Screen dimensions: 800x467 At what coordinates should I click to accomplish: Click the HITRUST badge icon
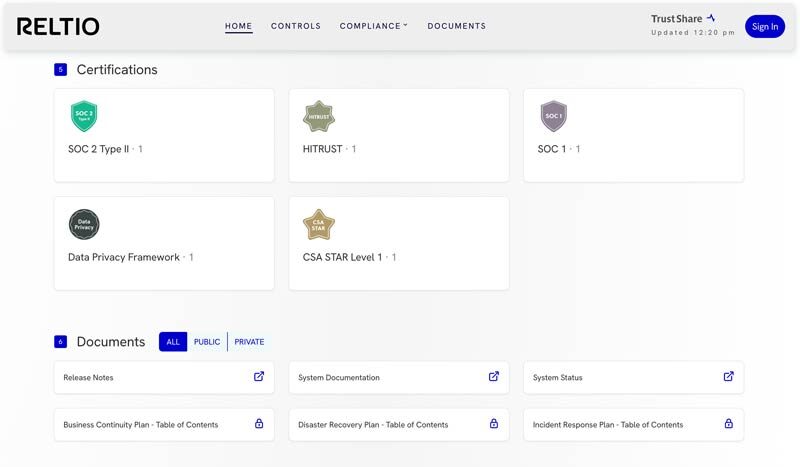tap(319, 116)
